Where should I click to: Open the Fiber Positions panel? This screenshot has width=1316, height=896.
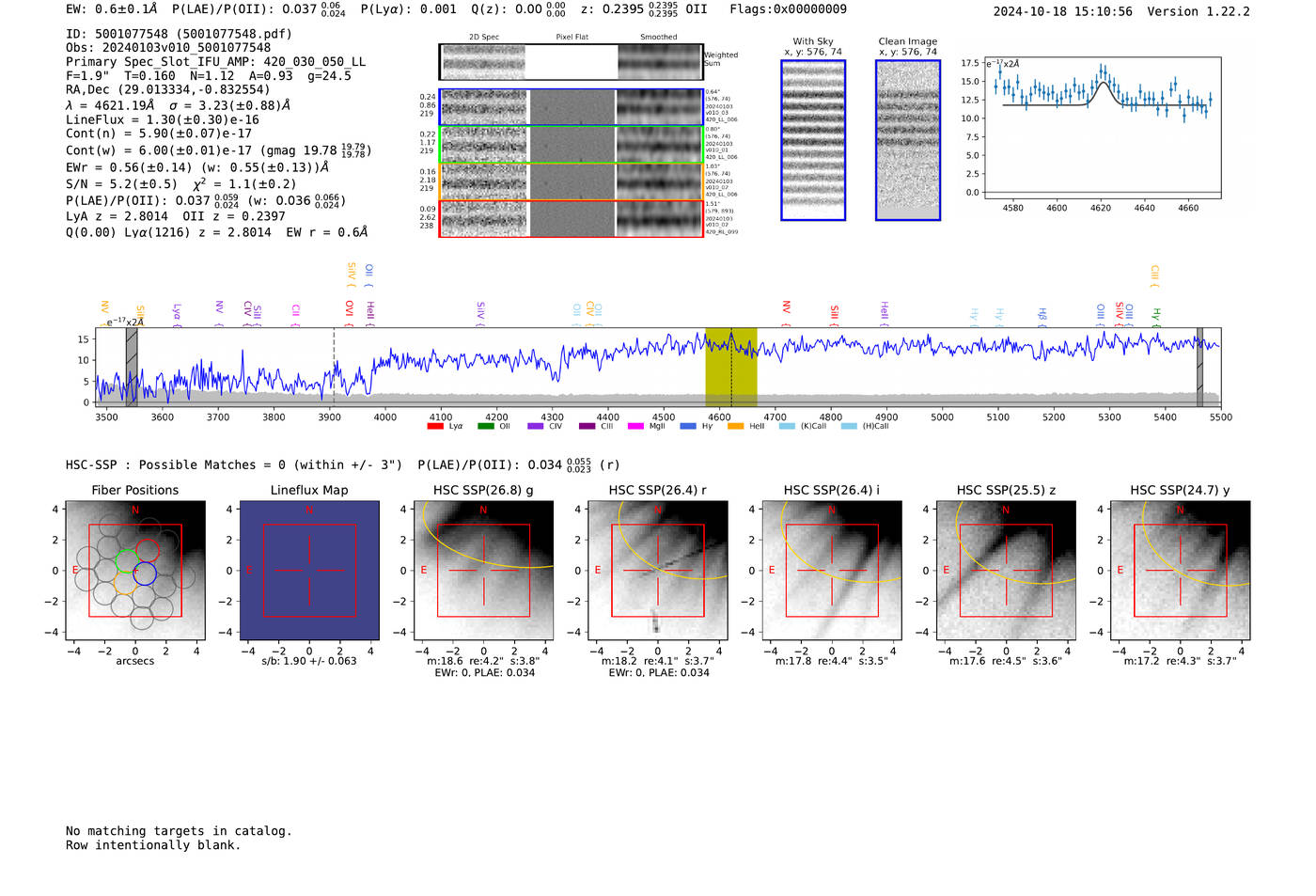(x=135, y=571)
